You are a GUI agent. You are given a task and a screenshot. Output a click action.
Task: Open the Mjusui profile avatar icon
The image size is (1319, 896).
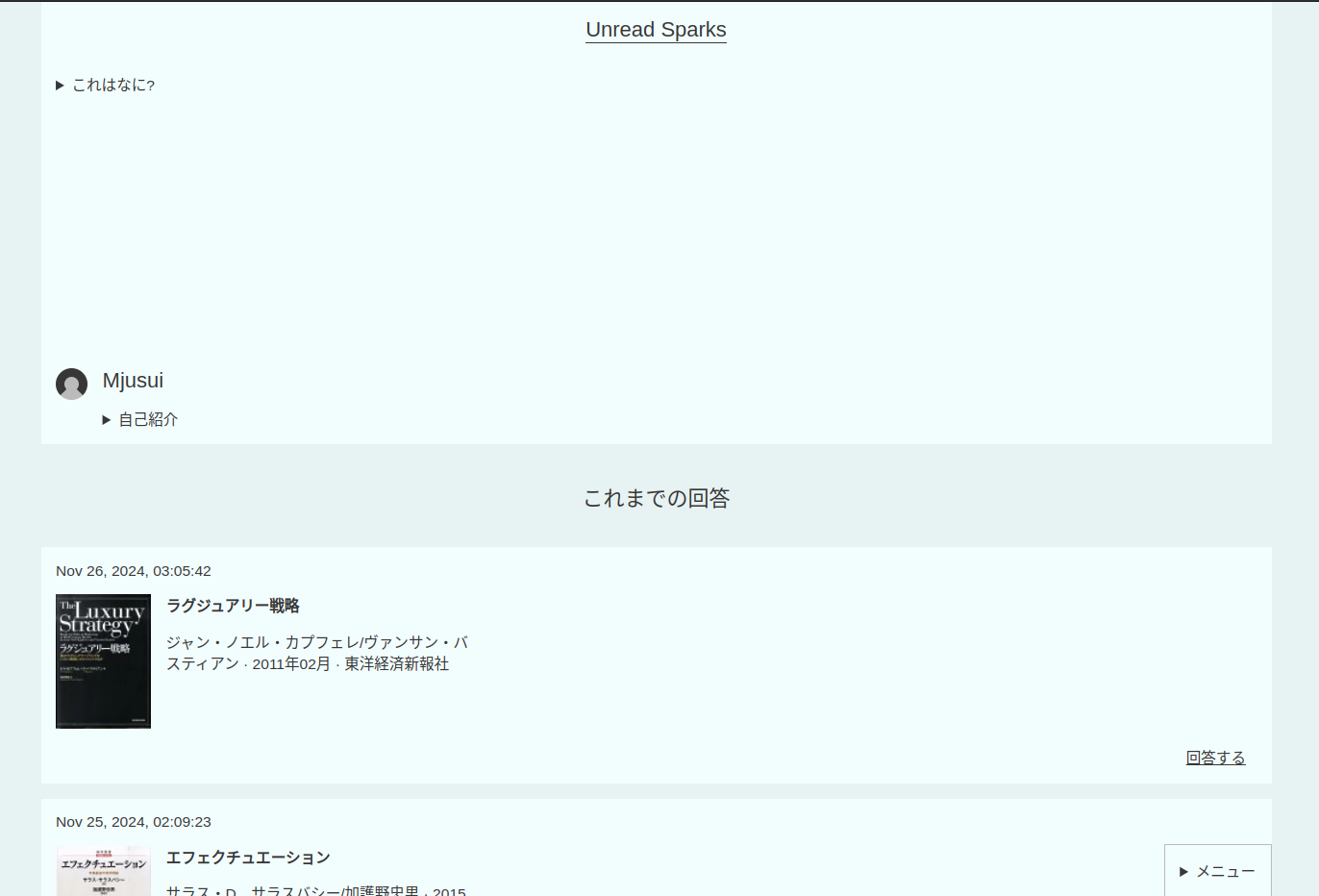(x=71, y=384)
